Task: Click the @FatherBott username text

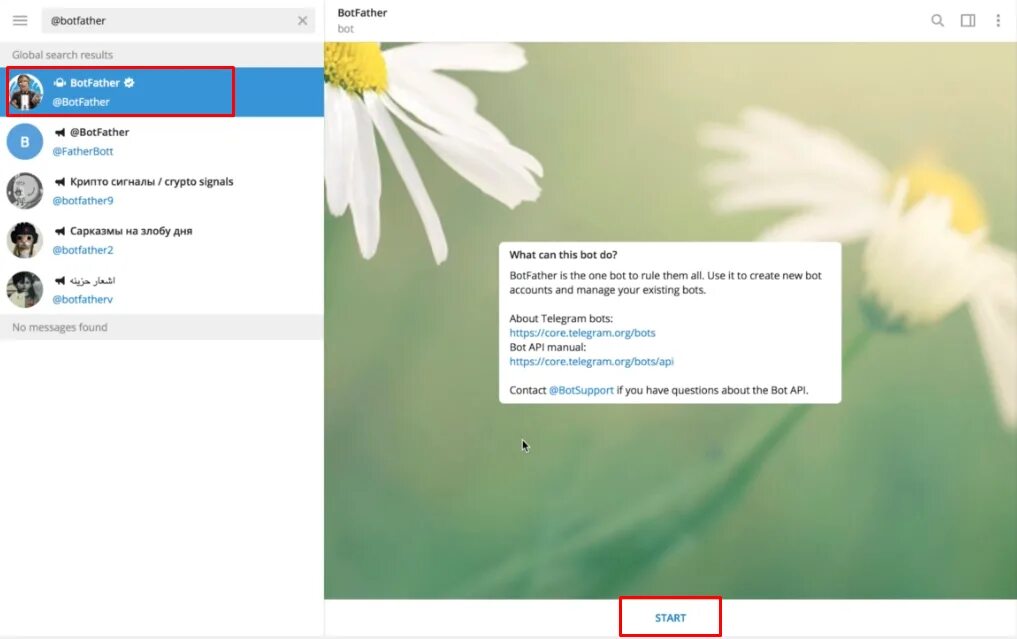Action: (82, 151)
